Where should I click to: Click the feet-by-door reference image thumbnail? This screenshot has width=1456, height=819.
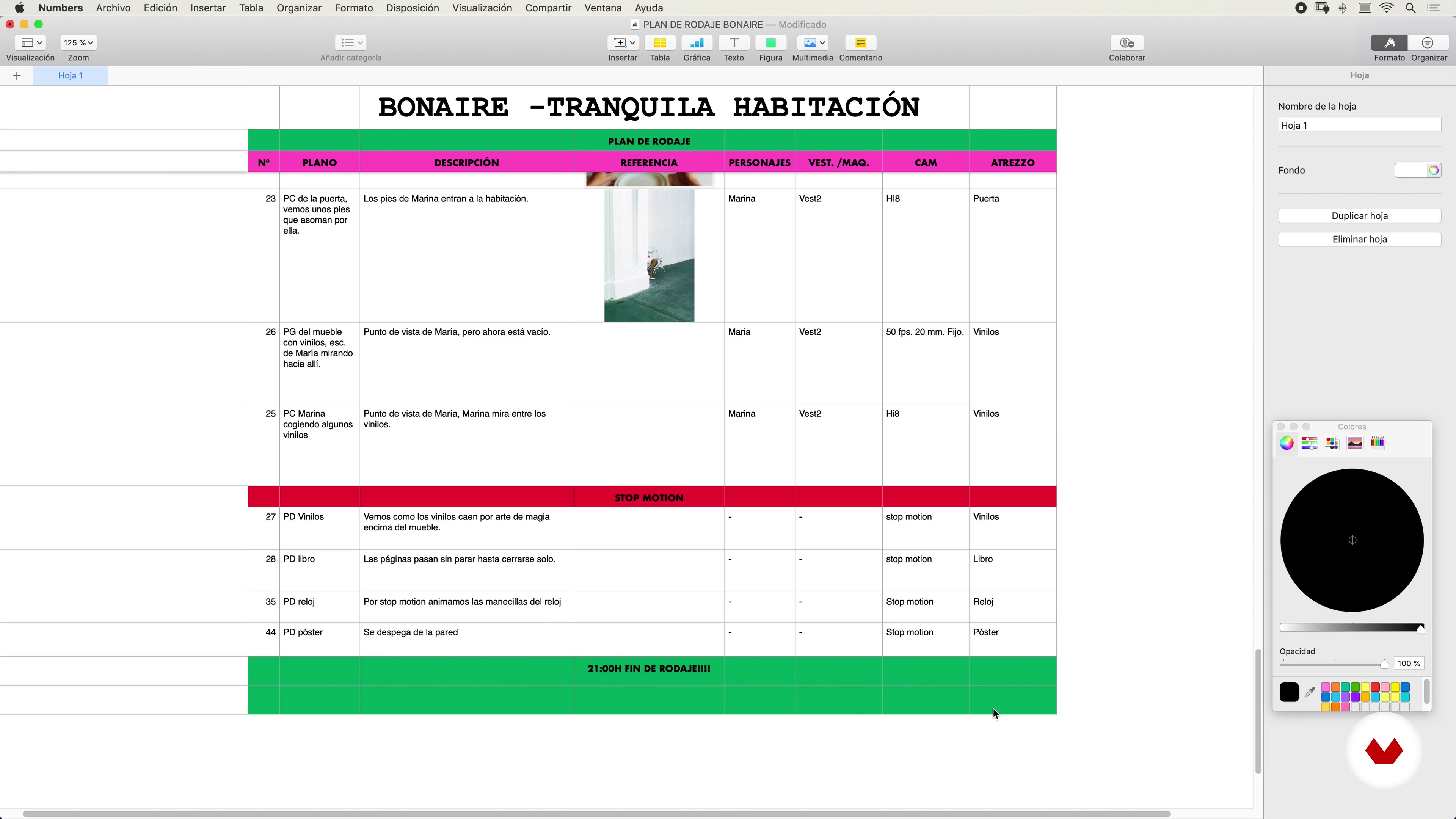click(649, 256)
